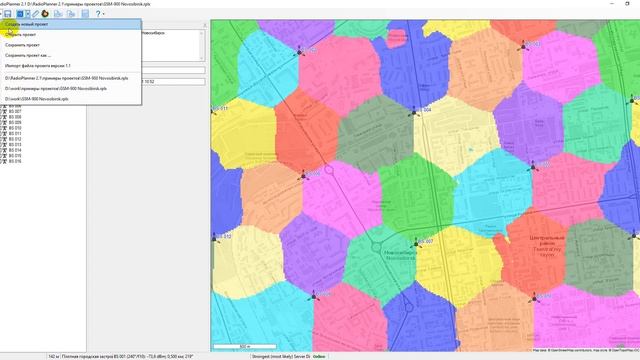Choose 'Сохранить проект' menu entry
The image size is (640, 360).
(x=71, y=45)
